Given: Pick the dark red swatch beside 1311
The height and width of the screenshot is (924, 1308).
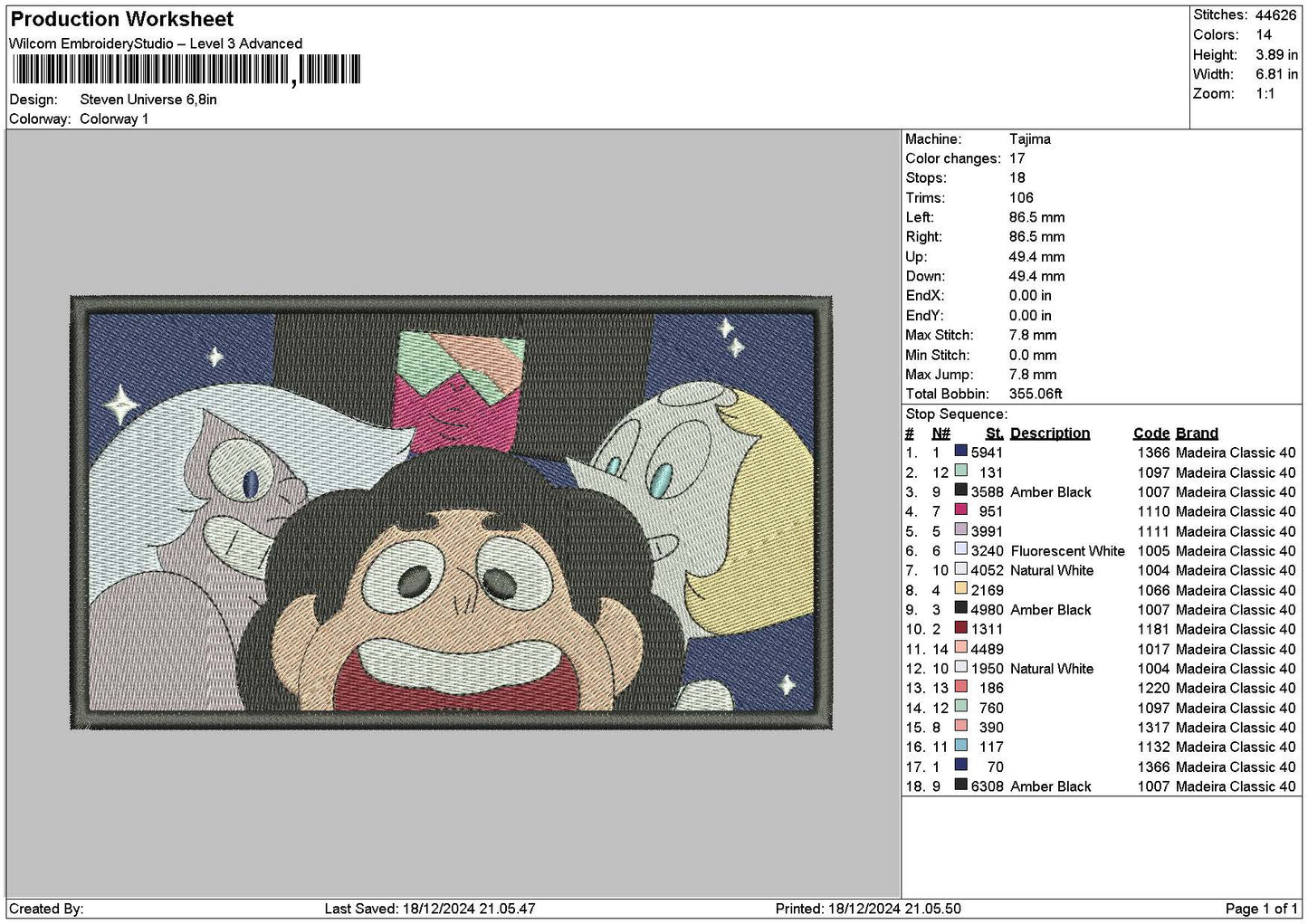Looking at the screenshot, I should coord(961,628).
